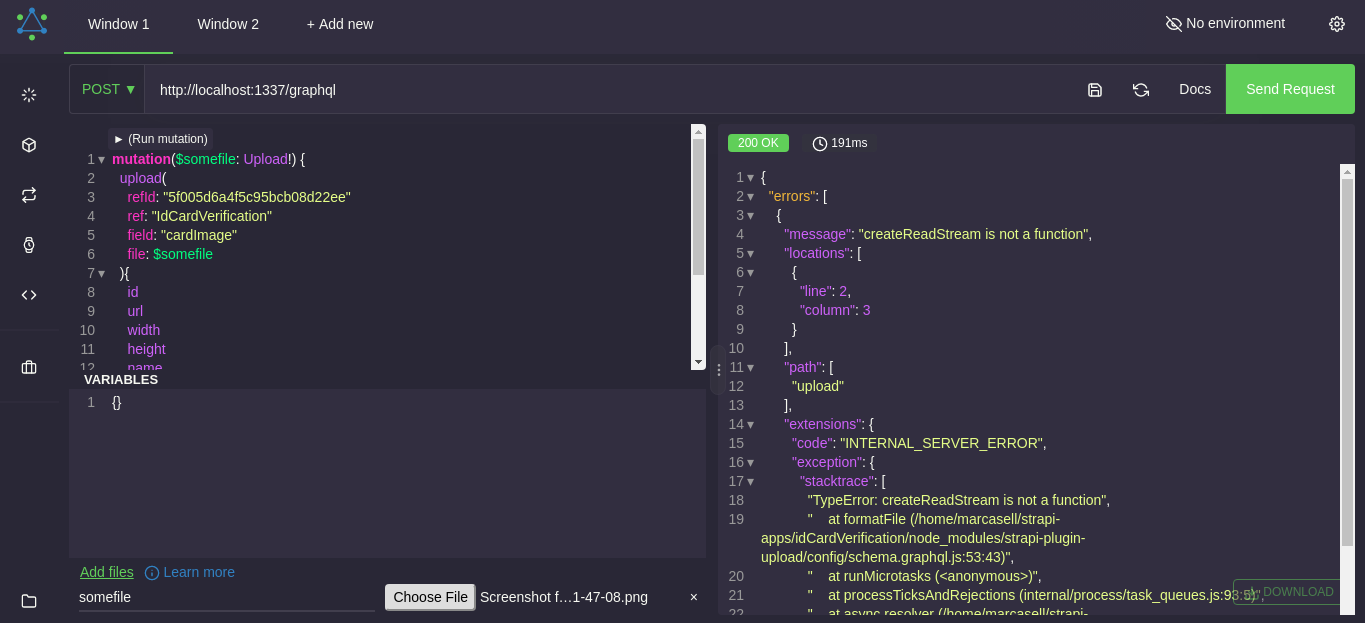Refresh schema with the reload icon beside Docs
The width and height of the screenshot is (1365, 623).
click(1141, 89)
